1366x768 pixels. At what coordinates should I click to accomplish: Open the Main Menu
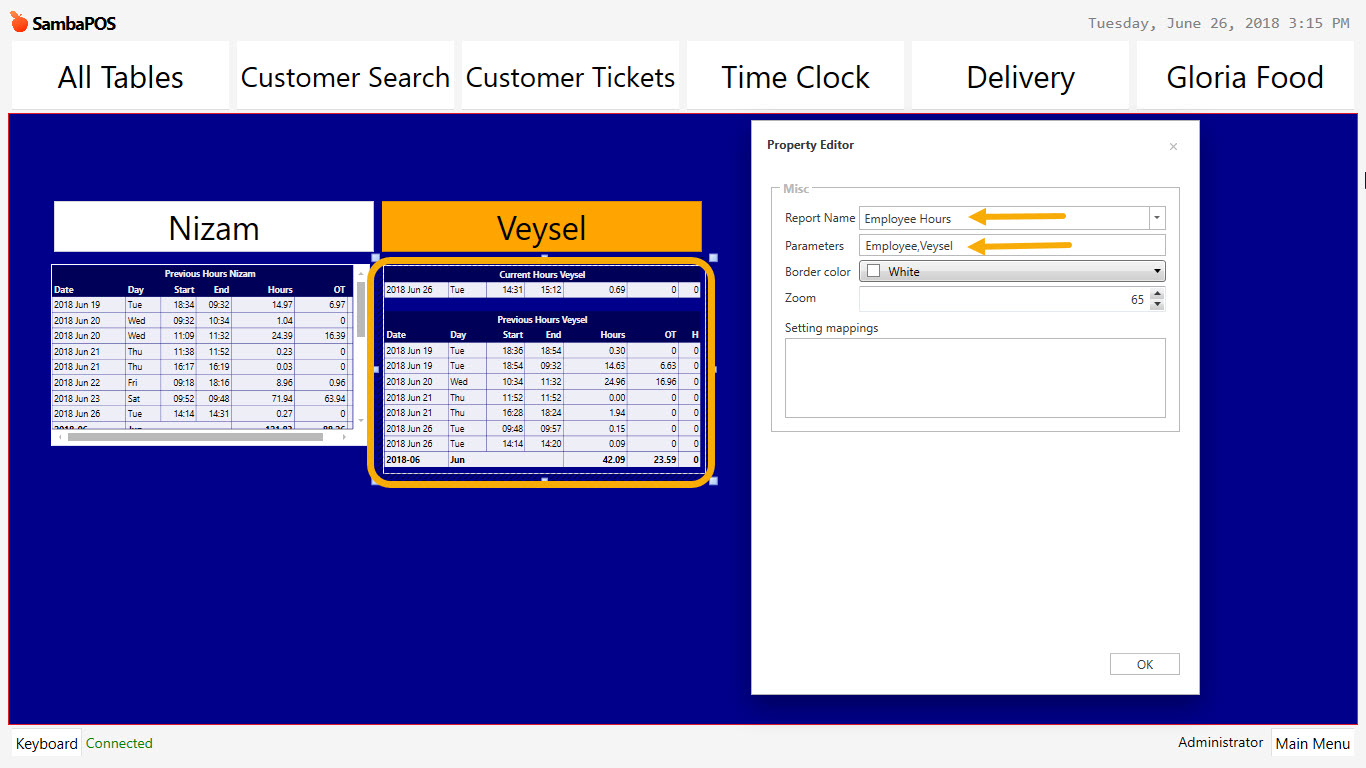tap(1313, 743)
